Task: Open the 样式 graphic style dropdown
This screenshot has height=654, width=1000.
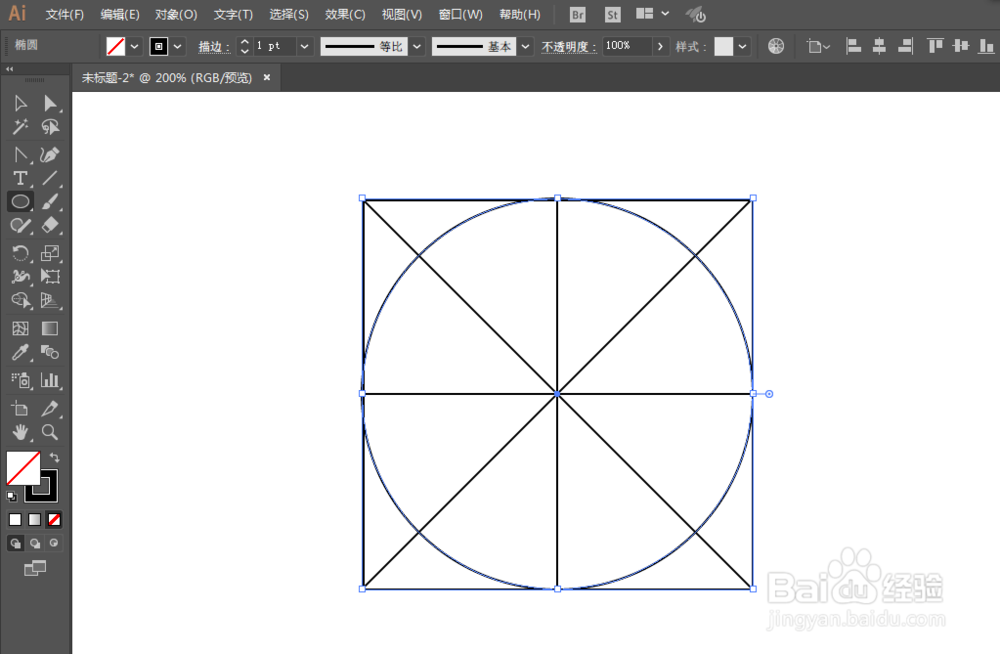Action: [x=741, y=46]
